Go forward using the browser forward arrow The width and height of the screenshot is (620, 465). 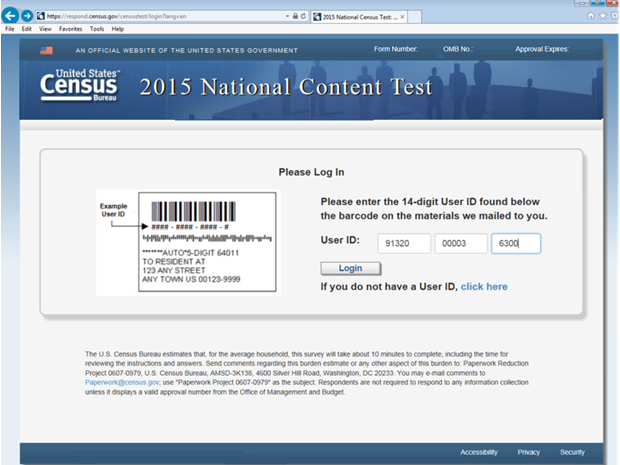[27, 16]
